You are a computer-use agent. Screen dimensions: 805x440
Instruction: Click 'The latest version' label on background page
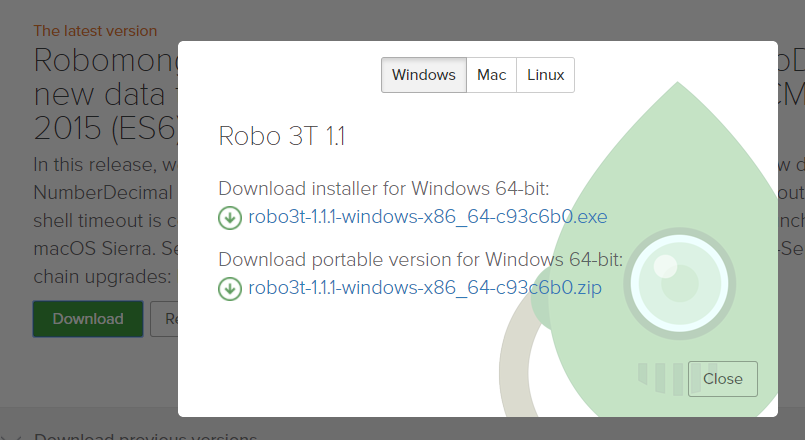pos(95,31)
